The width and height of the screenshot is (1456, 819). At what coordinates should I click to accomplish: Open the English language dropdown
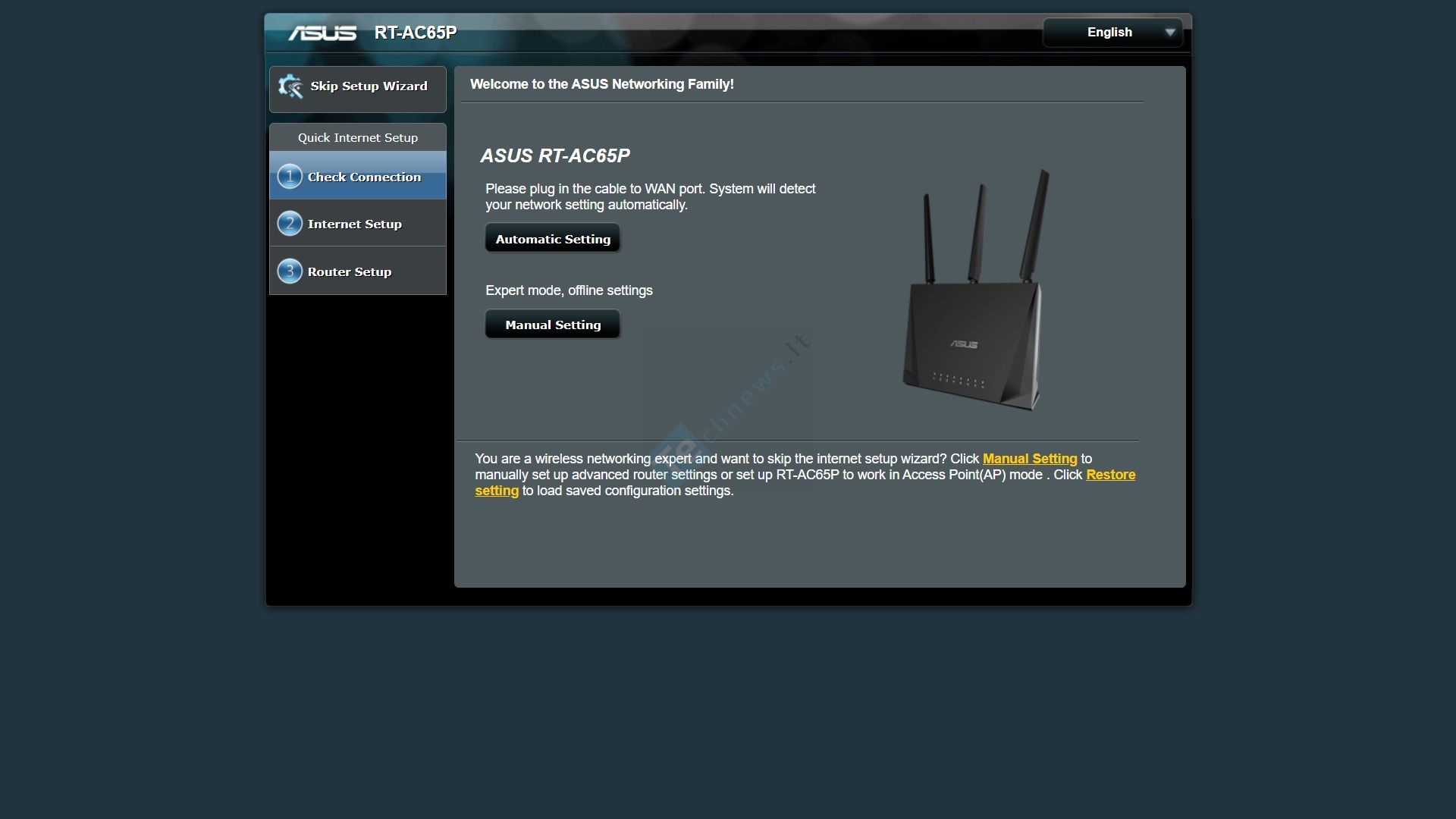tap(1112, 33)
